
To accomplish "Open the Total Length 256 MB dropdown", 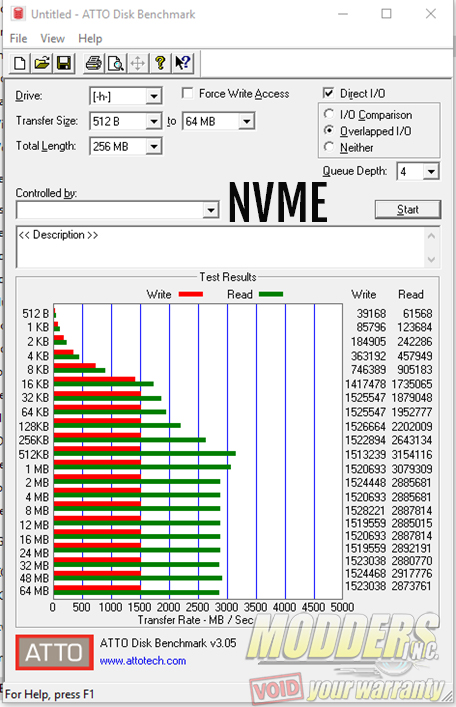I will point(154,147).
